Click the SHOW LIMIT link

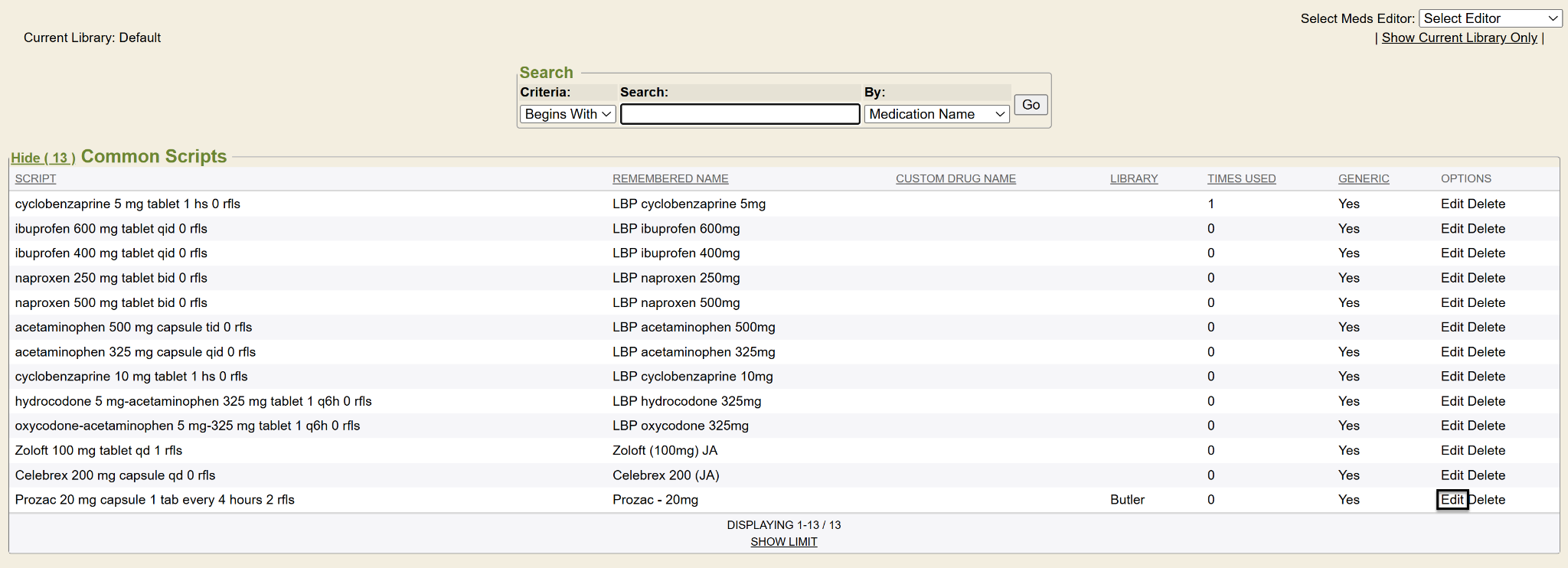pos(783,542)
